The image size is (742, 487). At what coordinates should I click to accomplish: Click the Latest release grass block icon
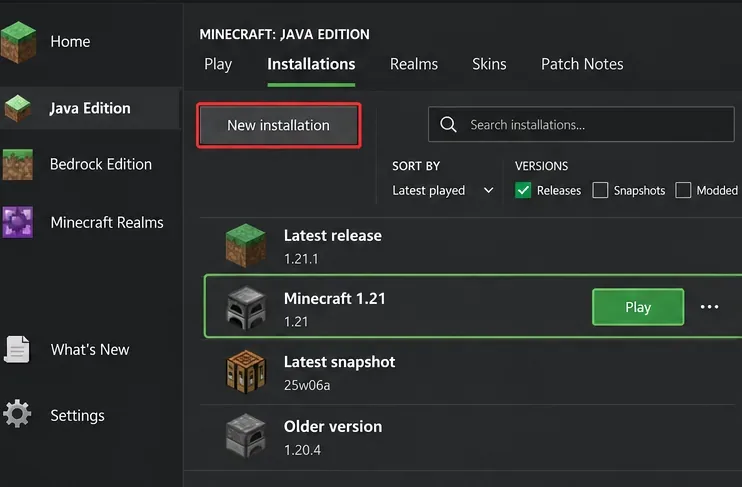(x=246, y=246)
